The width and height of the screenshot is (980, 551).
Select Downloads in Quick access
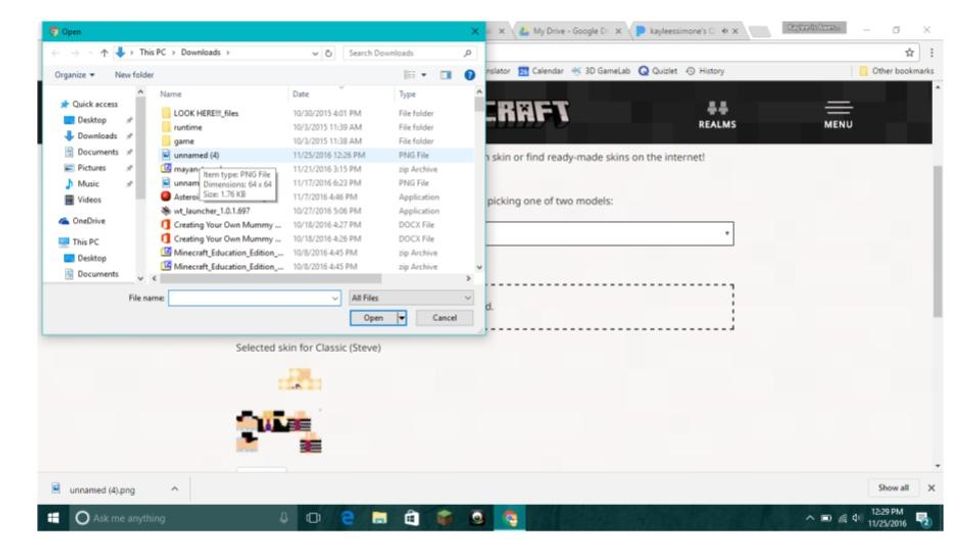point(91,136)
